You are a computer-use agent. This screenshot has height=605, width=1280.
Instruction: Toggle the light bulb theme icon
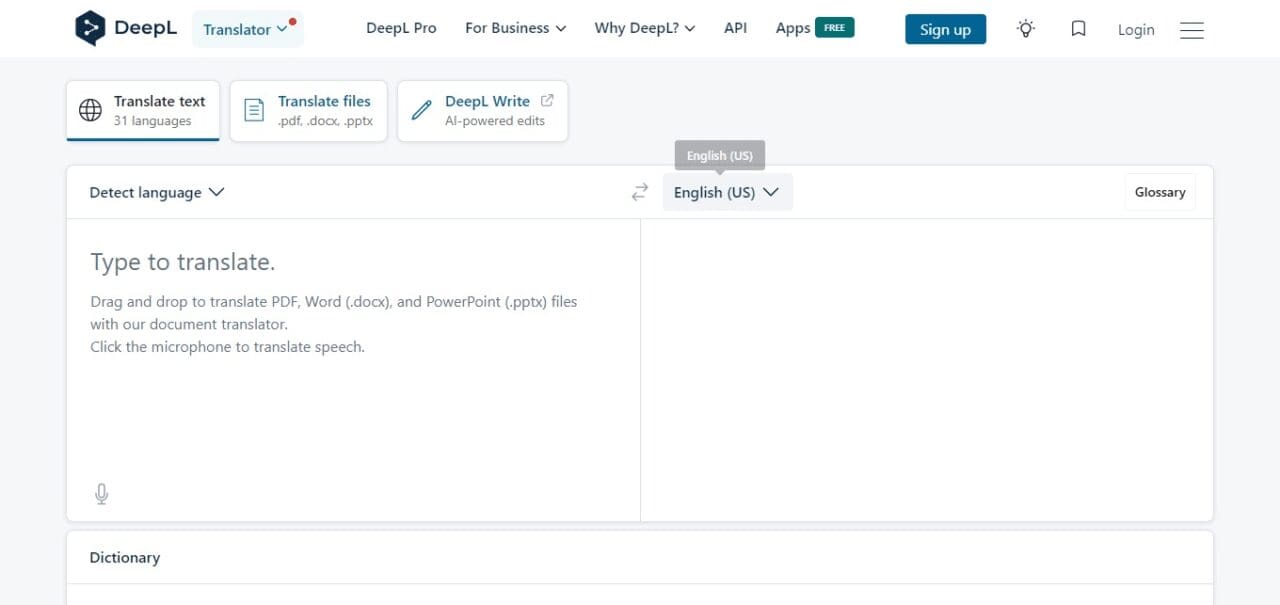click(1026, 29)
